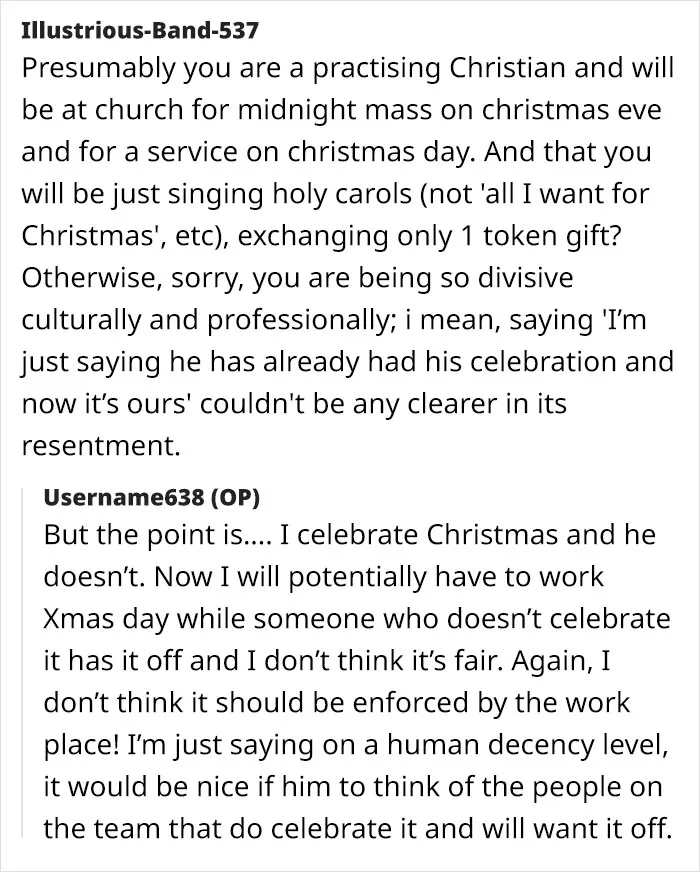The image size is (700, 872).
Task: Click the word 'resentment.' ending the first comment
Action: pyautogui.click(x=101, y=446)
